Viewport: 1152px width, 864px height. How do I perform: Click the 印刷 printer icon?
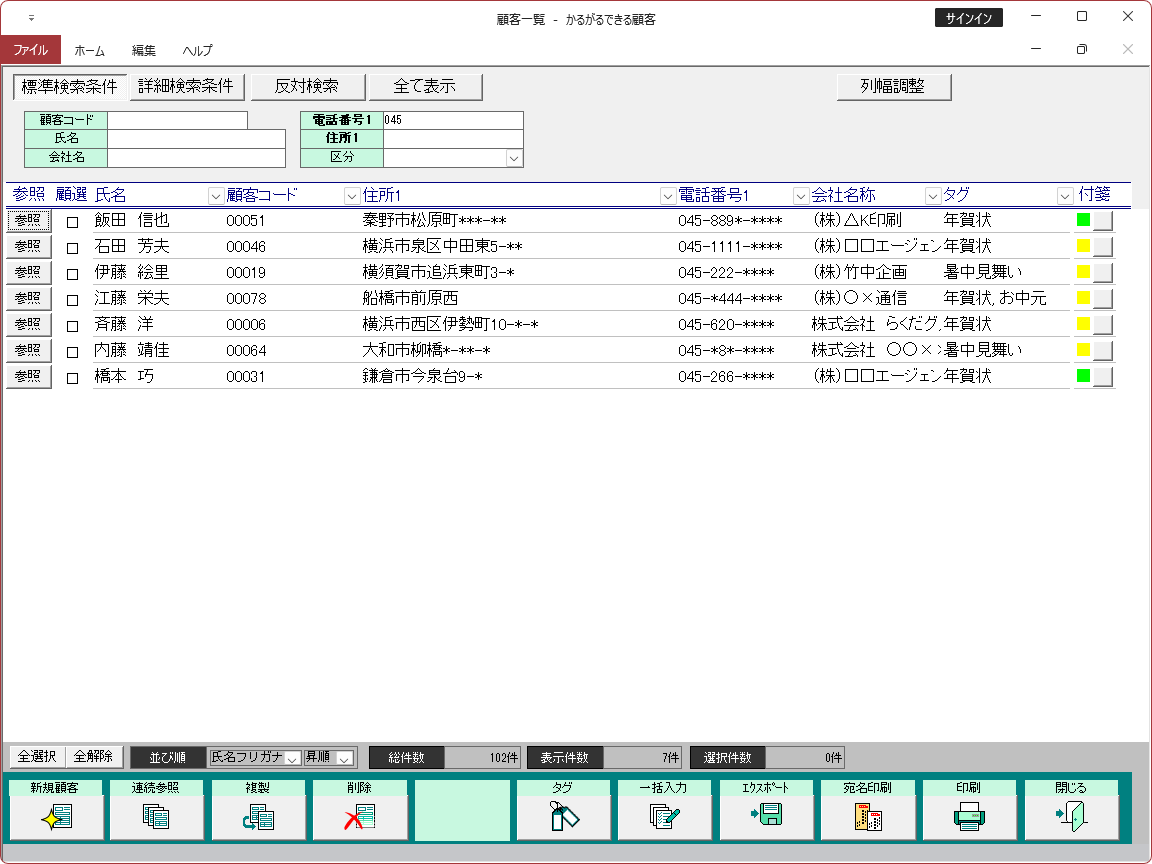click(x=970, y=817)
